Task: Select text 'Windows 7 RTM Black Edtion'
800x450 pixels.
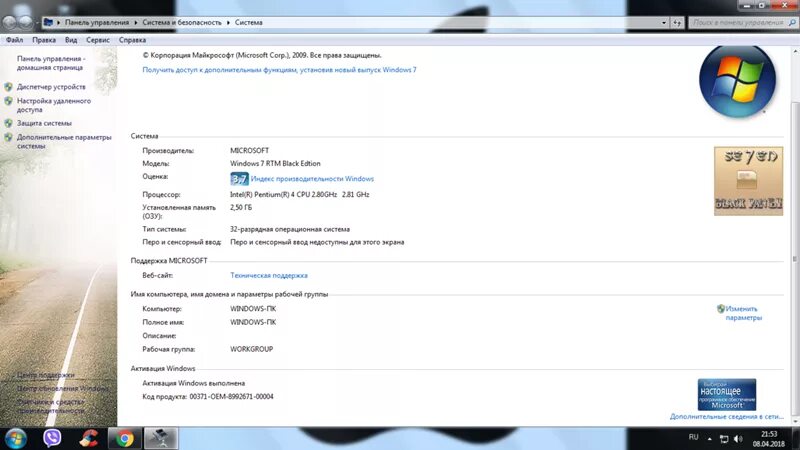Action: (275, 163)
